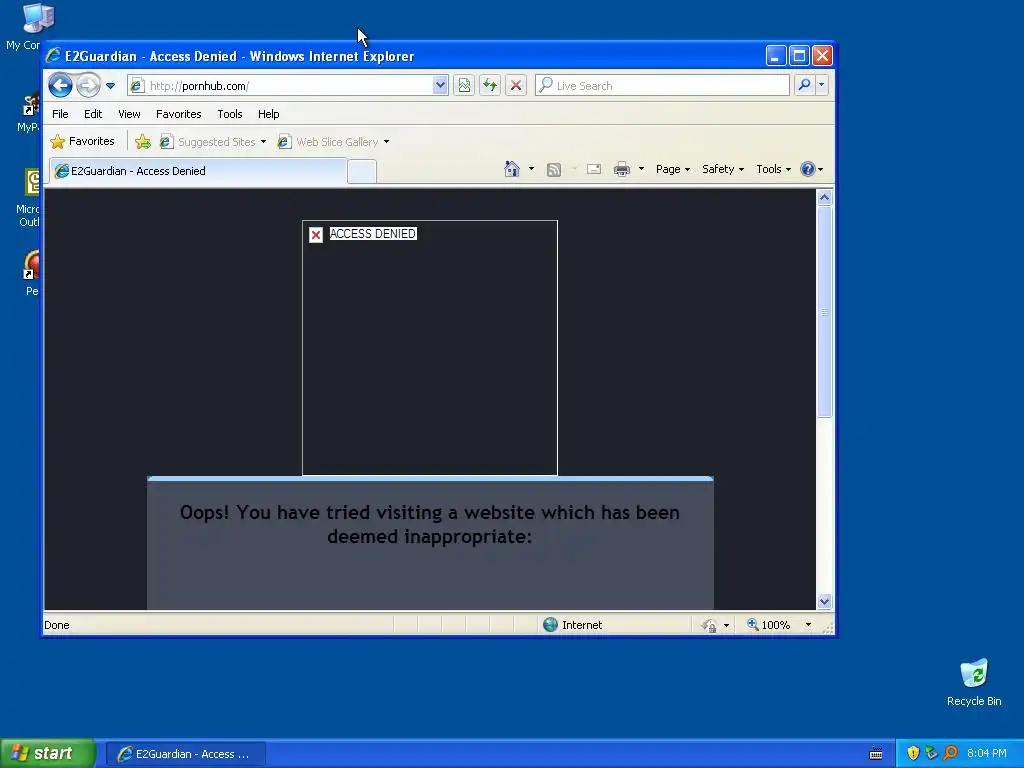Expand the Print options dropdown
1024x768 pixels.
click(641, 169)
